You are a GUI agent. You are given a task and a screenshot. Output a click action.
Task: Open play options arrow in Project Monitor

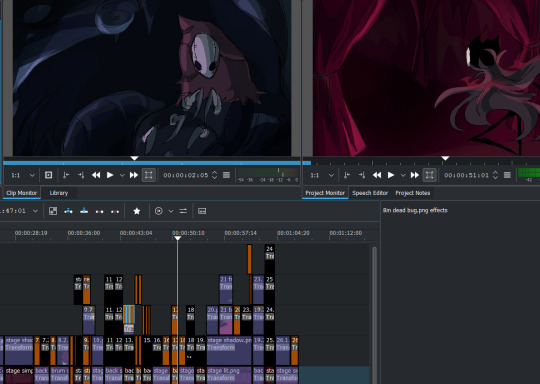(x=403, y=175)
